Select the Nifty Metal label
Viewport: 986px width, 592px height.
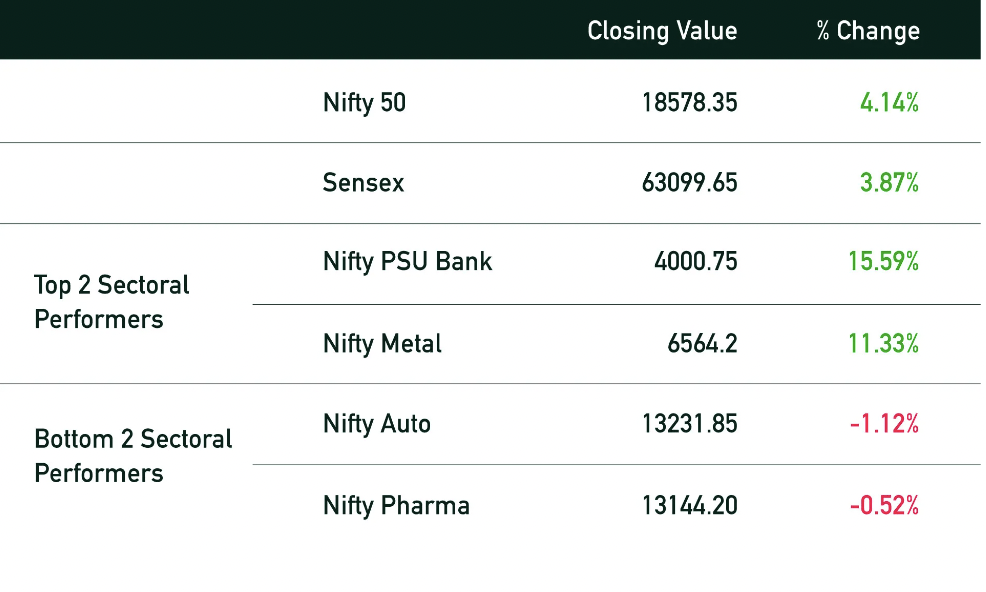382,344
